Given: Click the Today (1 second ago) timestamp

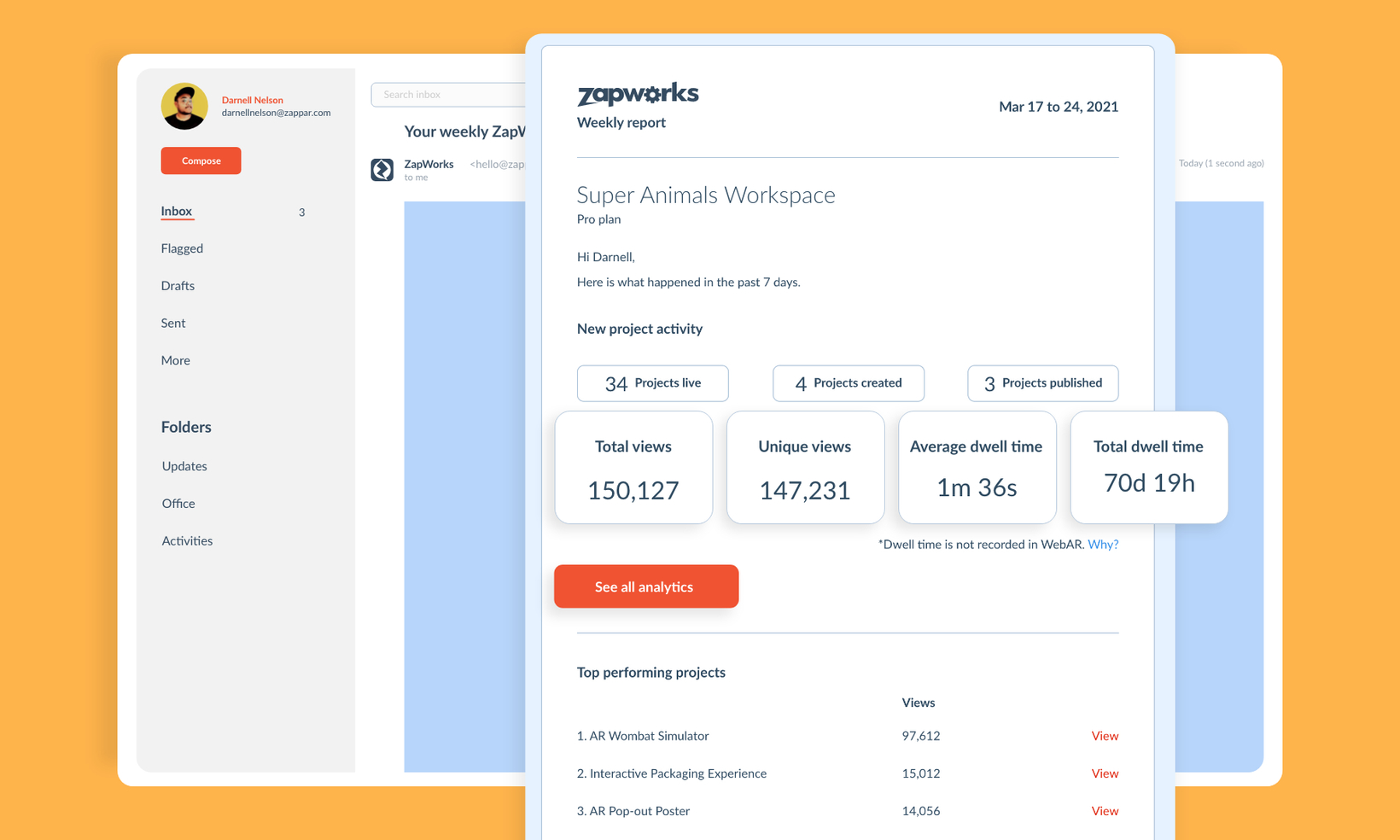Looking at the screenshot, I should click(x=1221, y=163).
